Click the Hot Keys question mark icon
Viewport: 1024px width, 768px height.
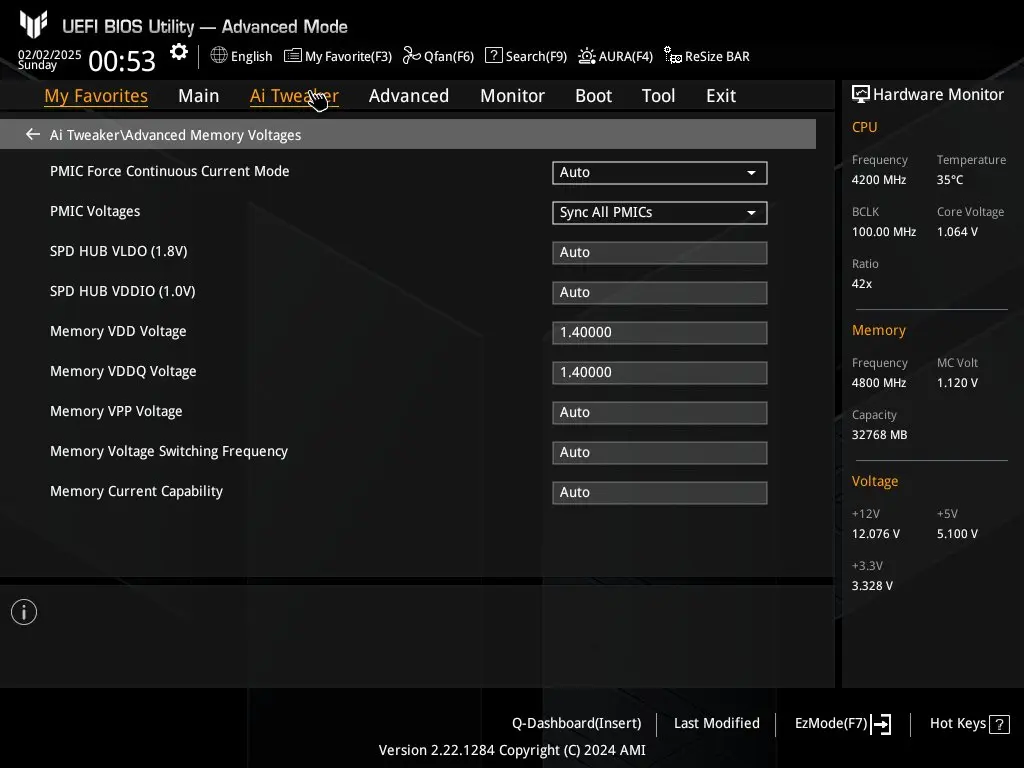tap(999, 724)
